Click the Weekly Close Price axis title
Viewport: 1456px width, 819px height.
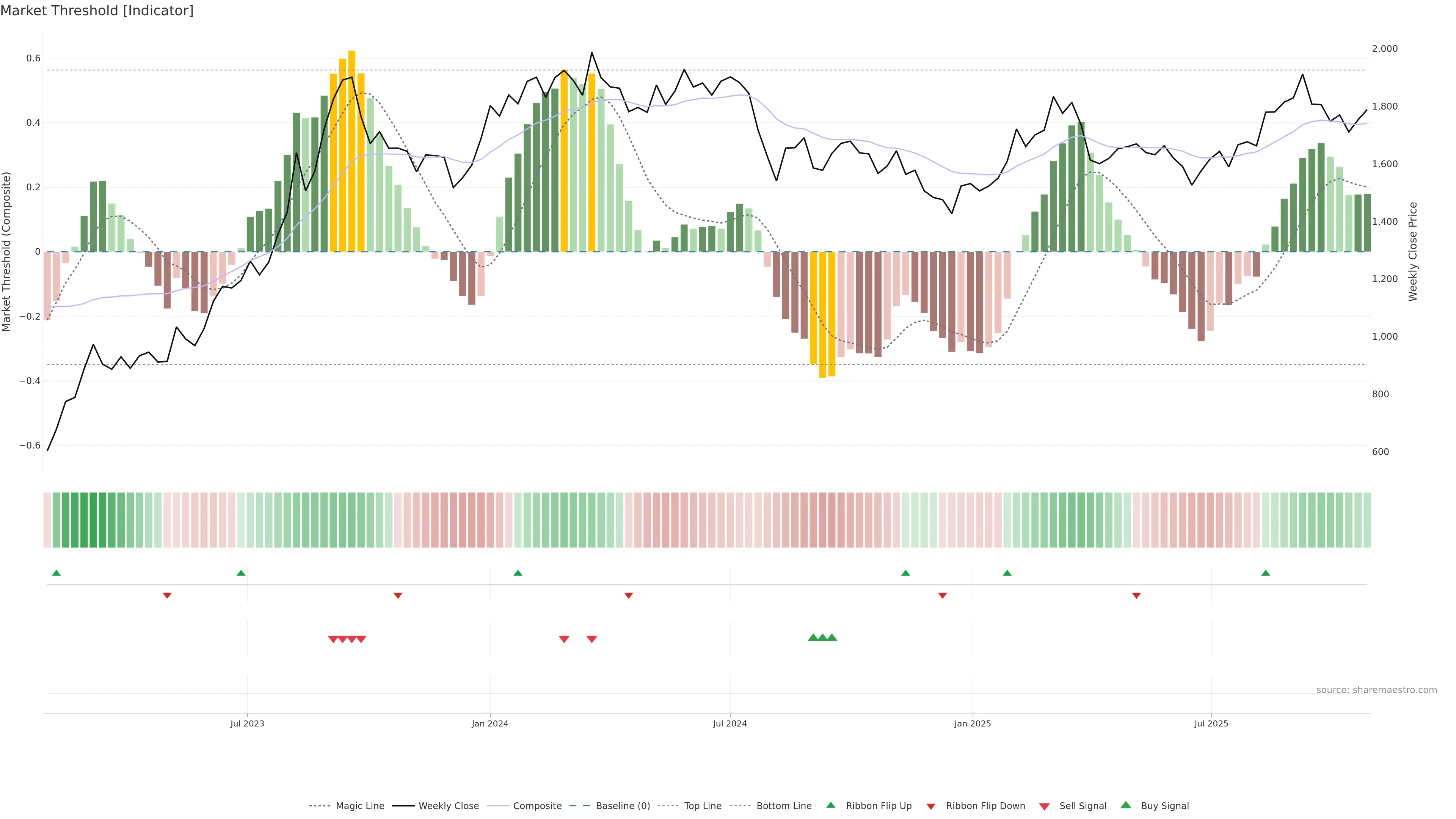pos(1413,251)
